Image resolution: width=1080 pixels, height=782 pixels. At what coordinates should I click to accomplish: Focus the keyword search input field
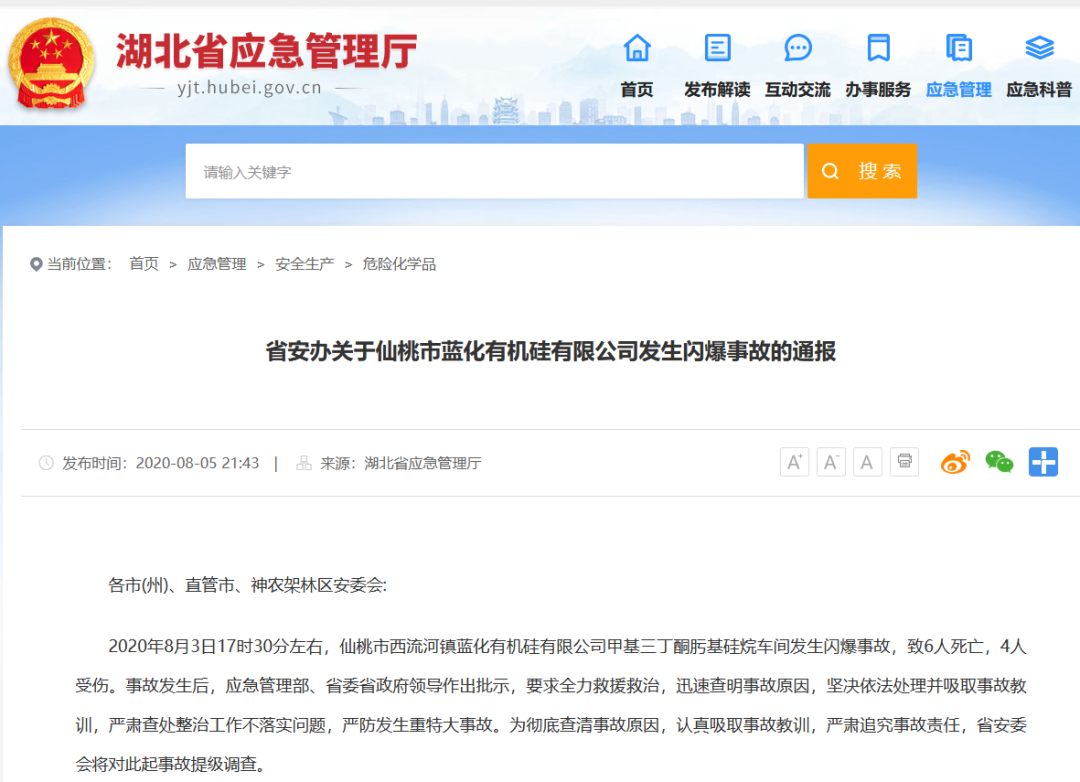coord(494,172)
